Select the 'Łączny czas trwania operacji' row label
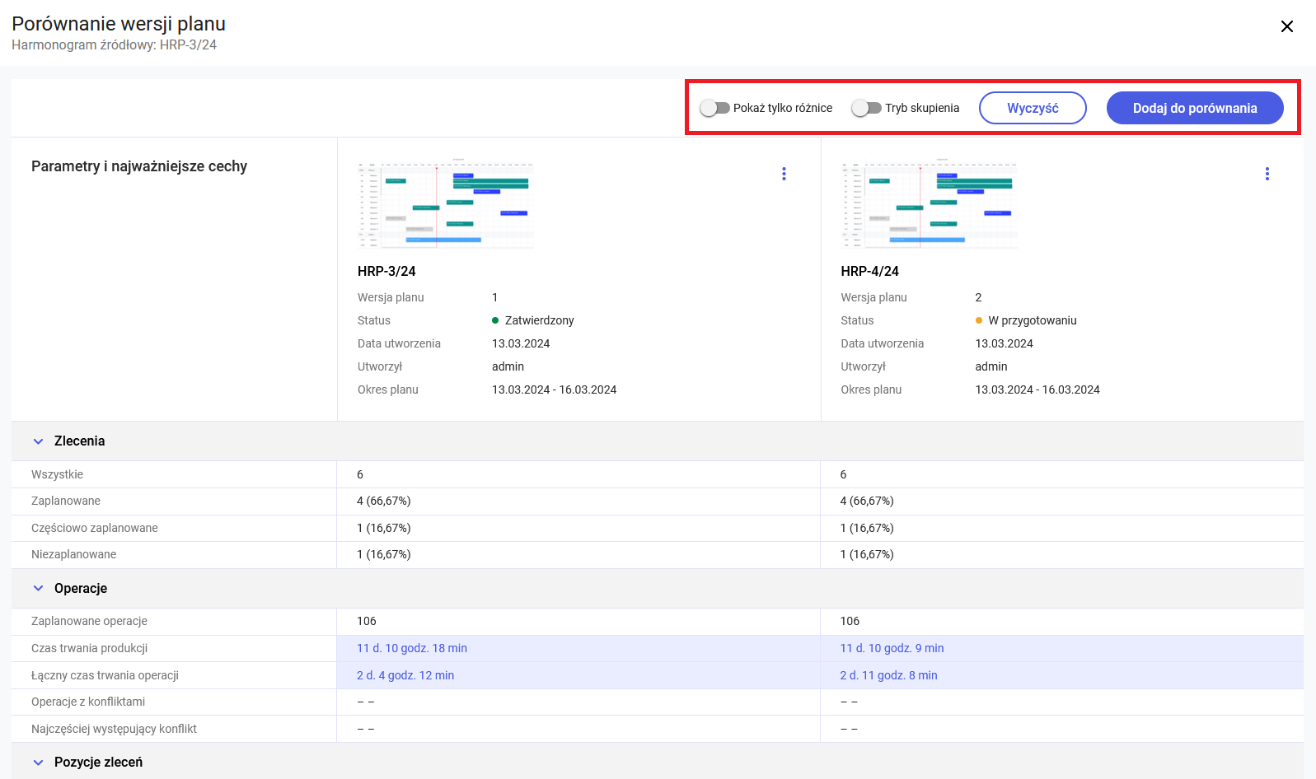 pos(105,675)
